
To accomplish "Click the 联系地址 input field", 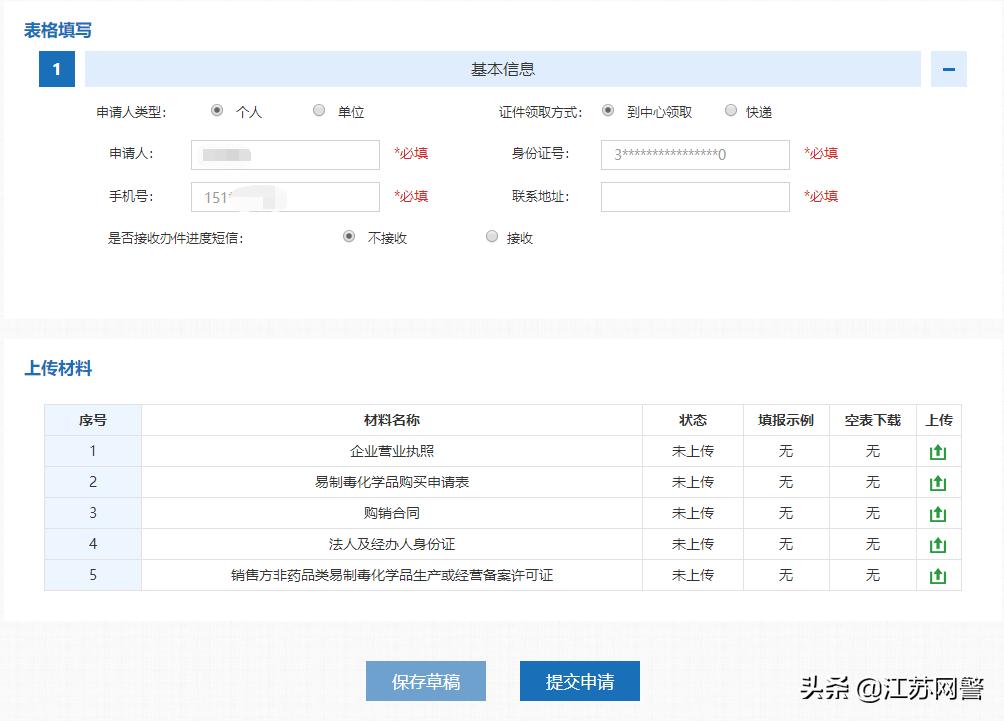I will coord(694,196).
